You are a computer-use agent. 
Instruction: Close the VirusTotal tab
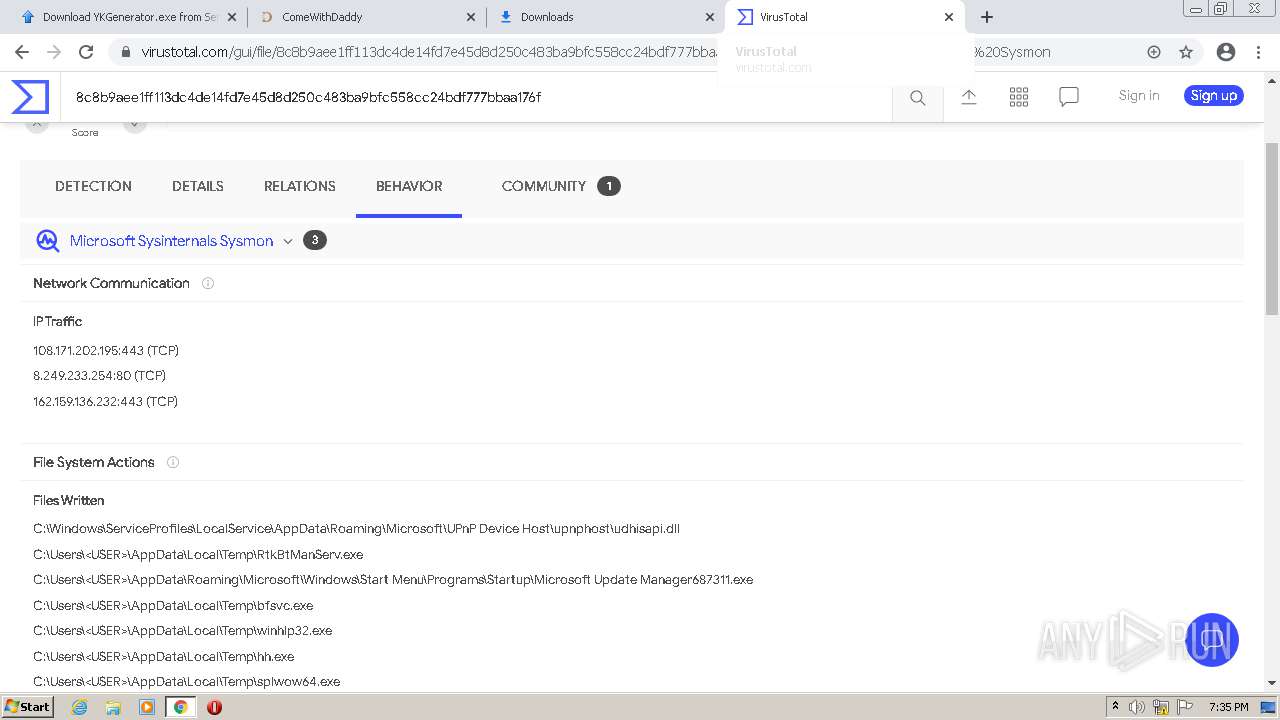[949, 17]
